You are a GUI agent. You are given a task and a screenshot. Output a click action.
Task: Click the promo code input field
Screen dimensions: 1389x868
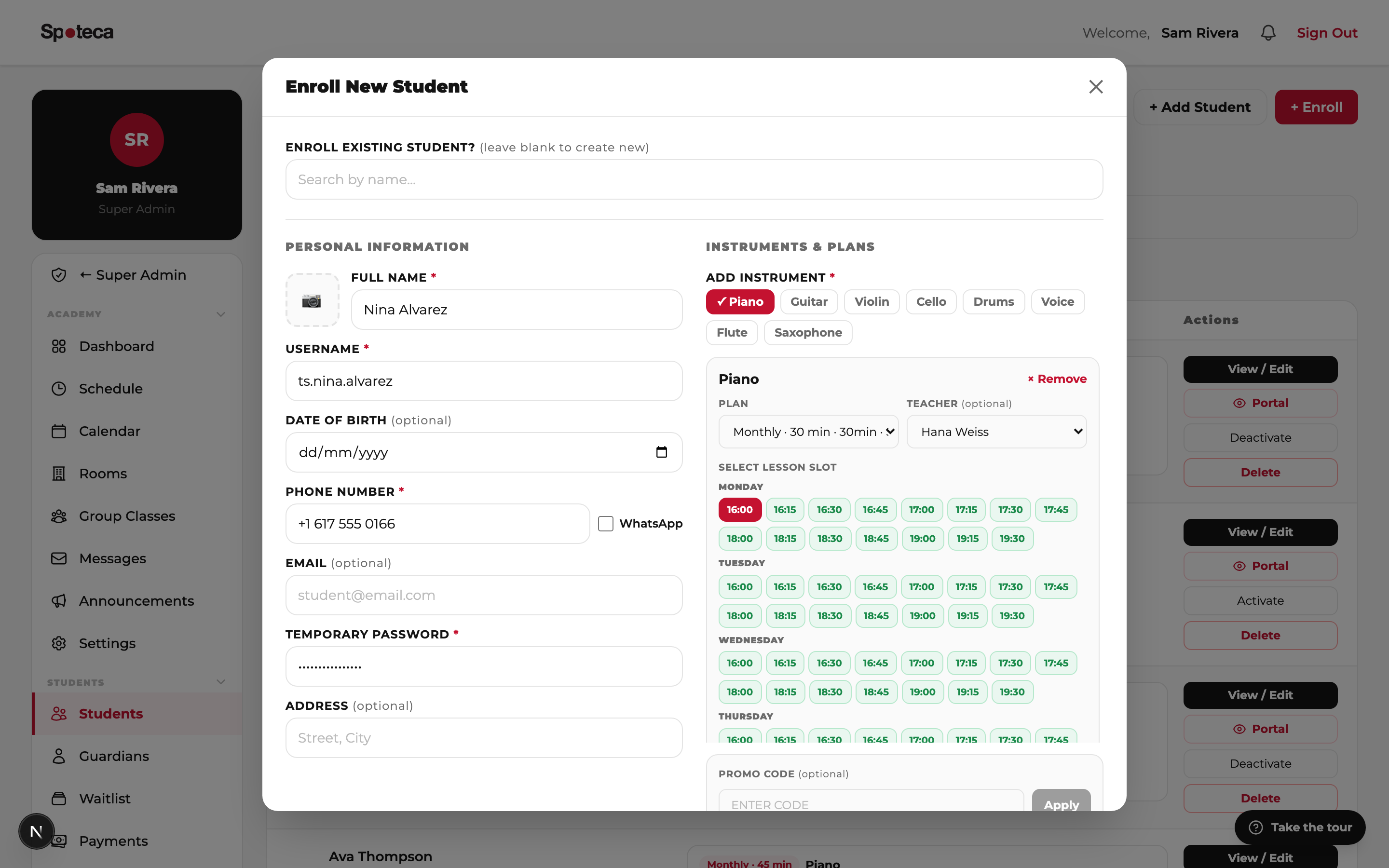pos(872,801)
